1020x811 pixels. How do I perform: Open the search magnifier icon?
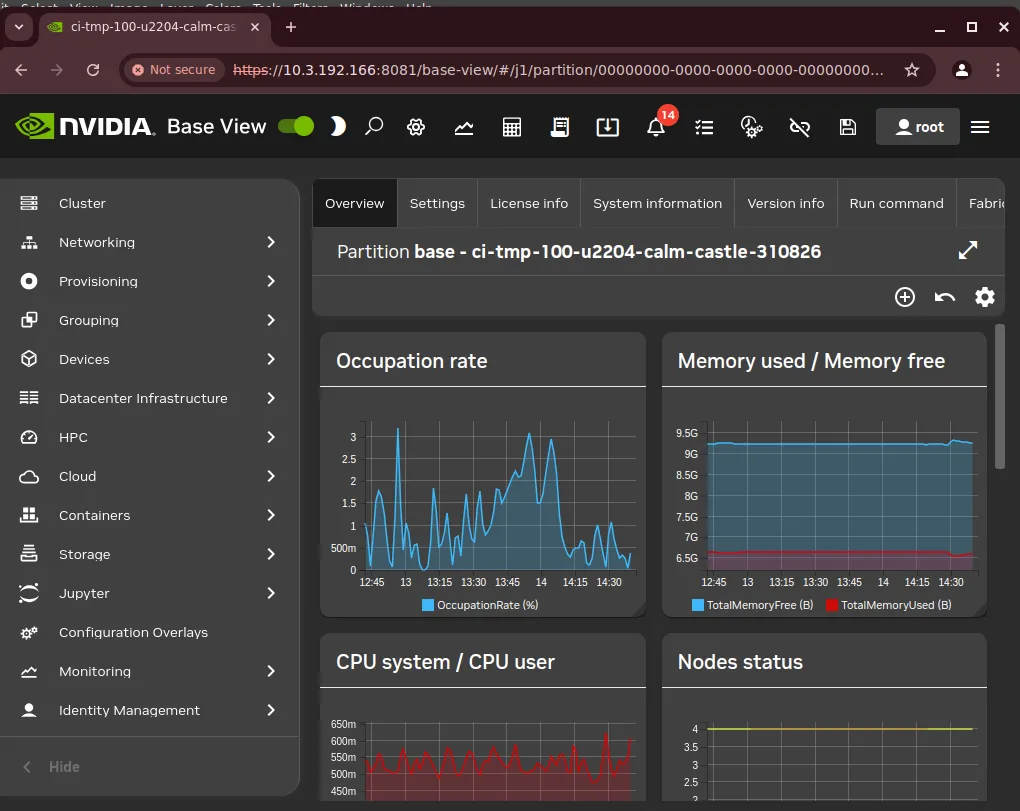(x=374, y=126)
